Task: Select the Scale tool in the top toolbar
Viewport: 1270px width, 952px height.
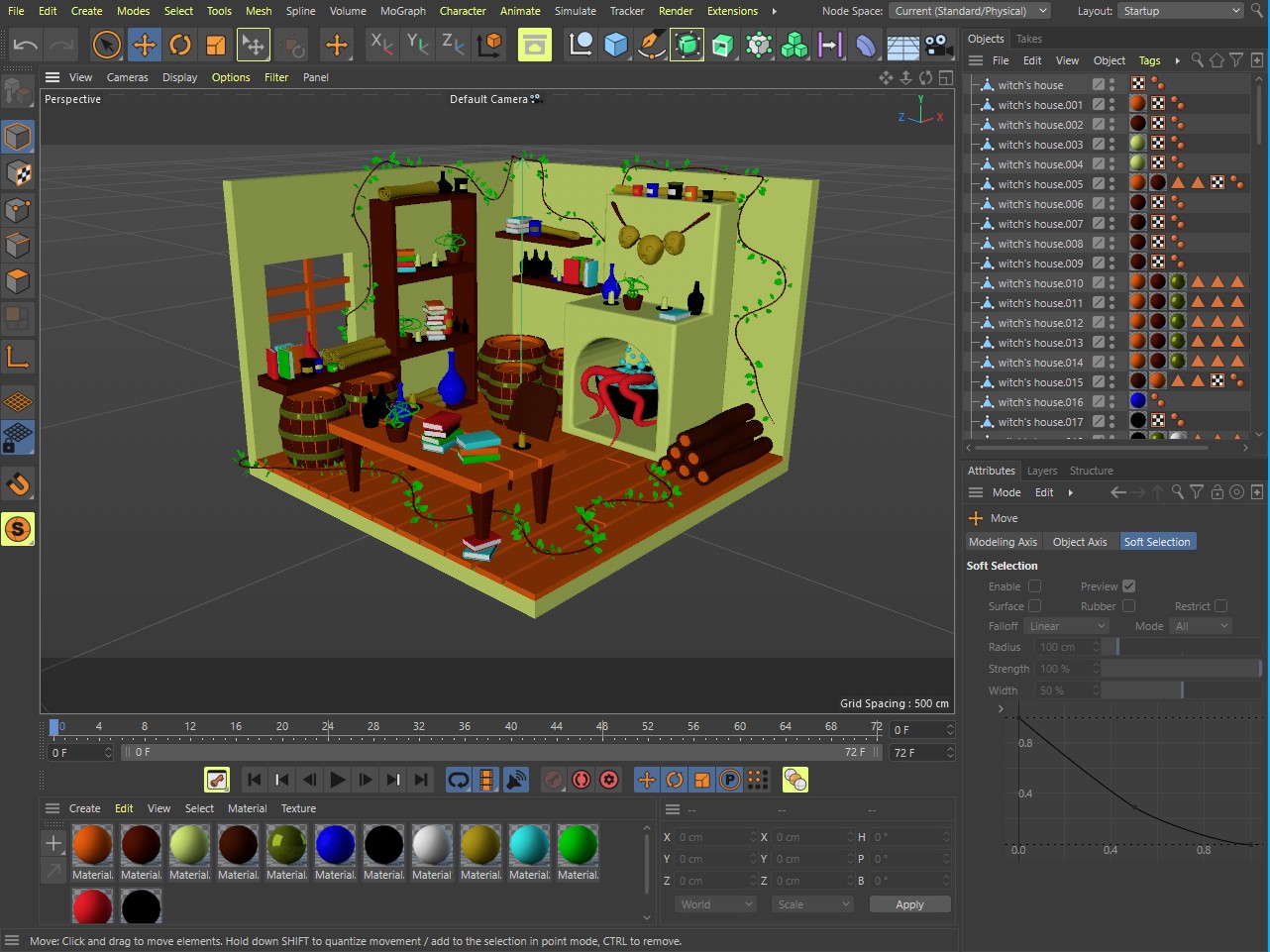Action: coord(215,45)
